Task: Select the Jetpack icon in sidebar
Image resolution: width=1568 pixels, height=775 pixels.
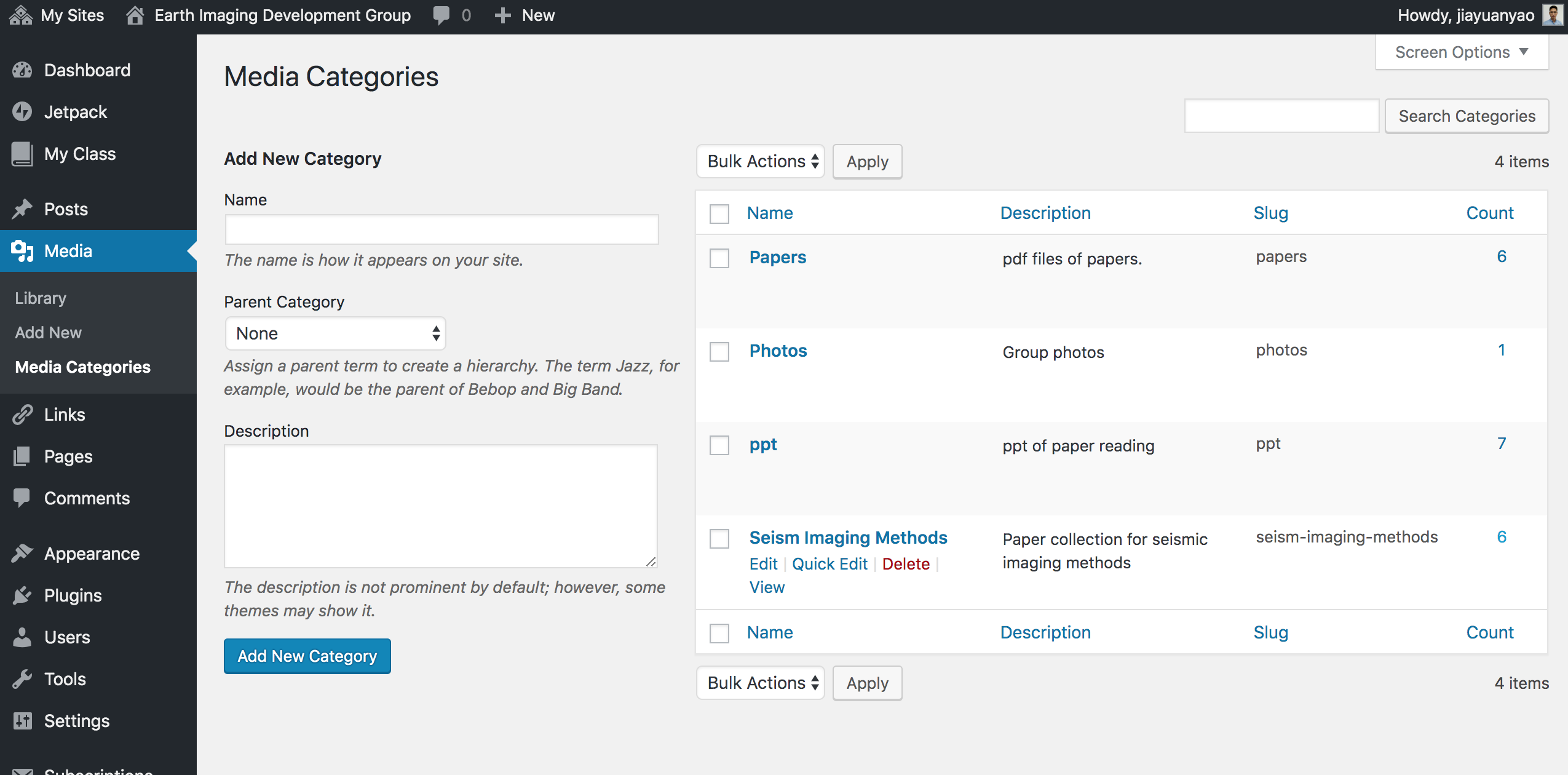Action: 22,111
